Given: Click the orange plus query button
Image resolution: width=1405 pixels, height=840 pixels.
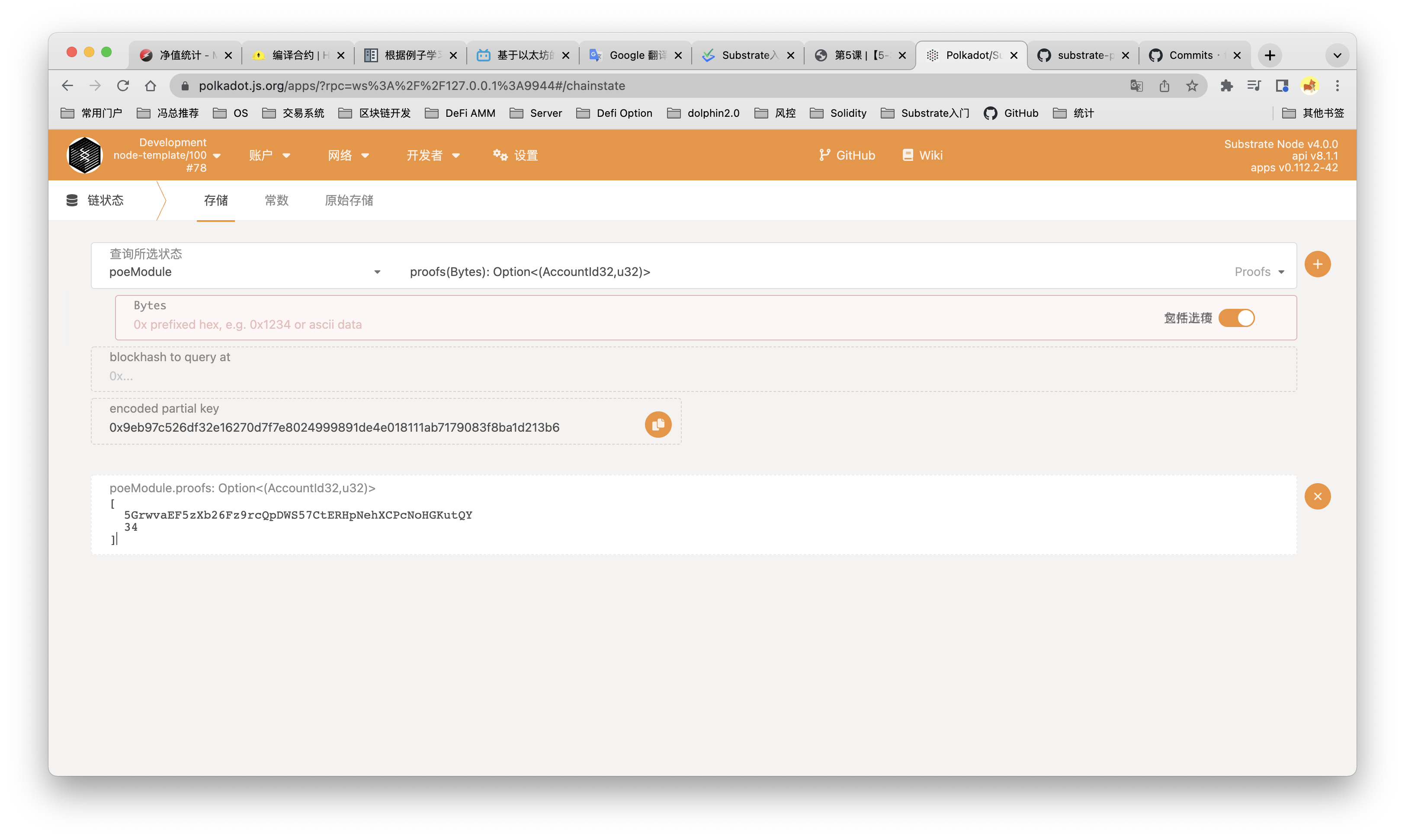Looking at the screenshot, I should (1317, 264).
